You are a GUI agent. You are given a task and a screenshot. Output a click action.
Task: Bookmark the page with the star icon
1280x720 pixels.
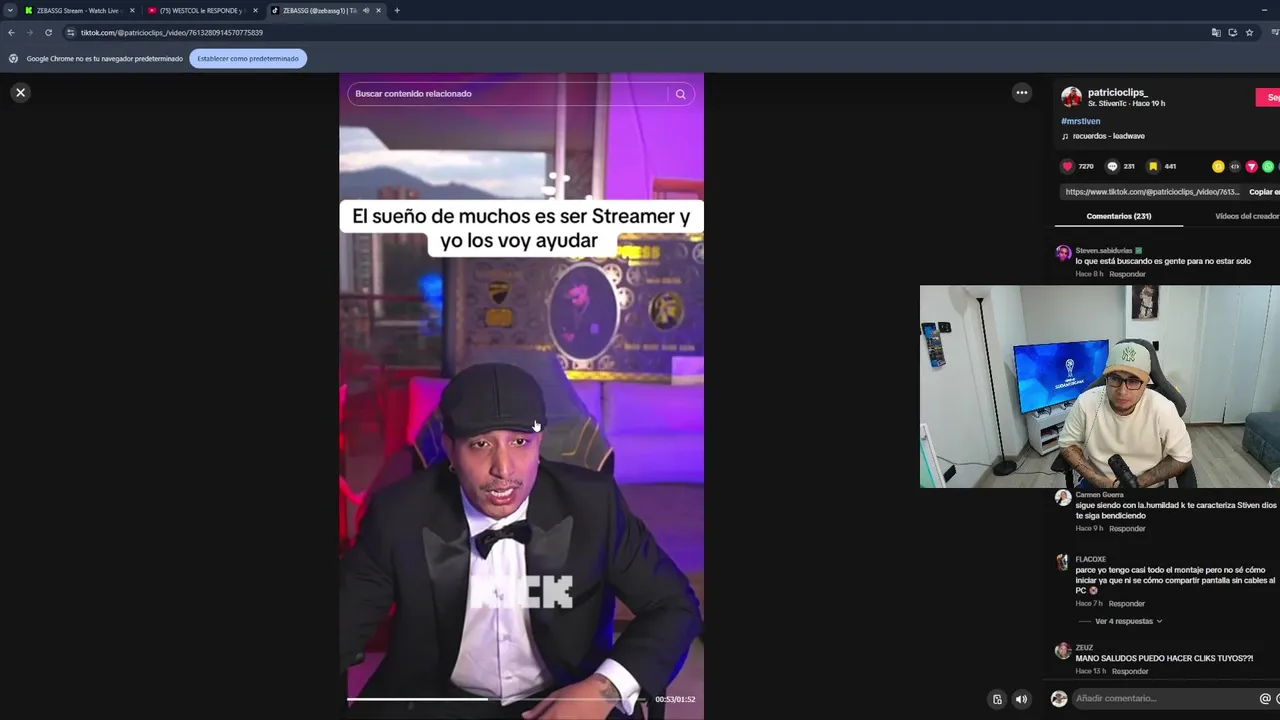click(1249, 32)
